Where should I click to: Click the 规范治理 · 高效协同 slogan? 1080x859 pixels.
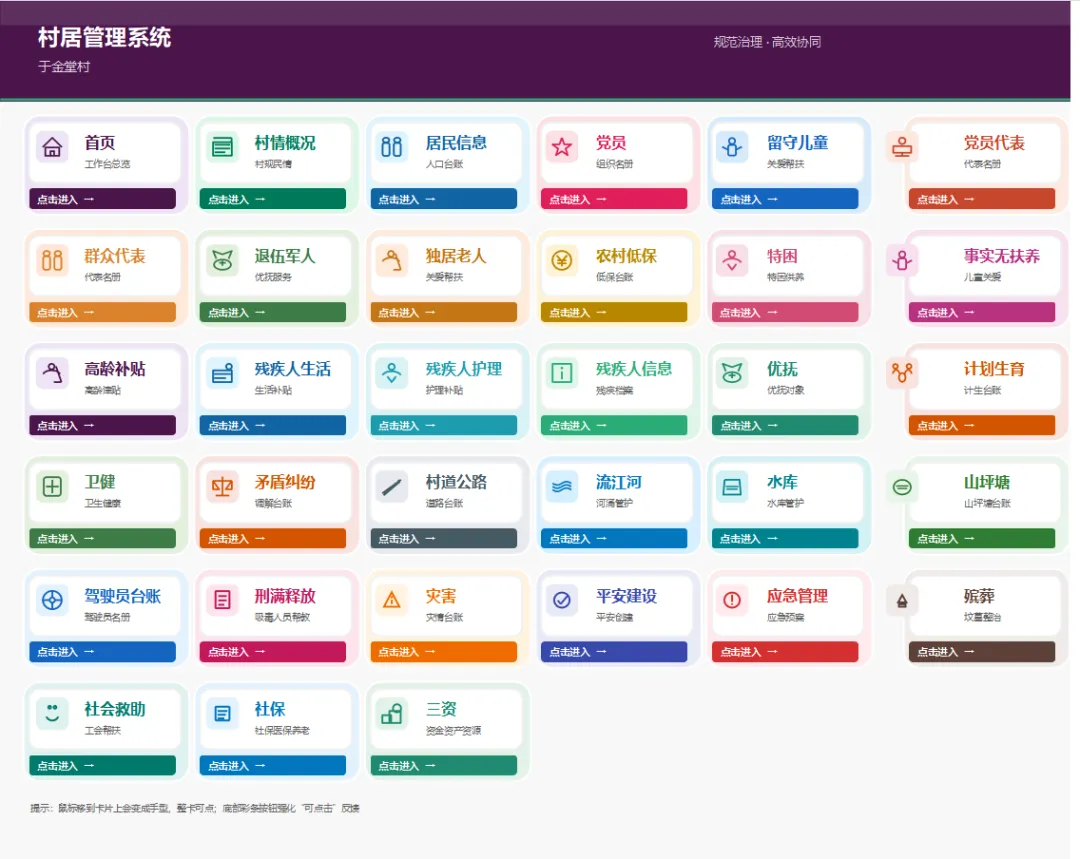[767, 42]
